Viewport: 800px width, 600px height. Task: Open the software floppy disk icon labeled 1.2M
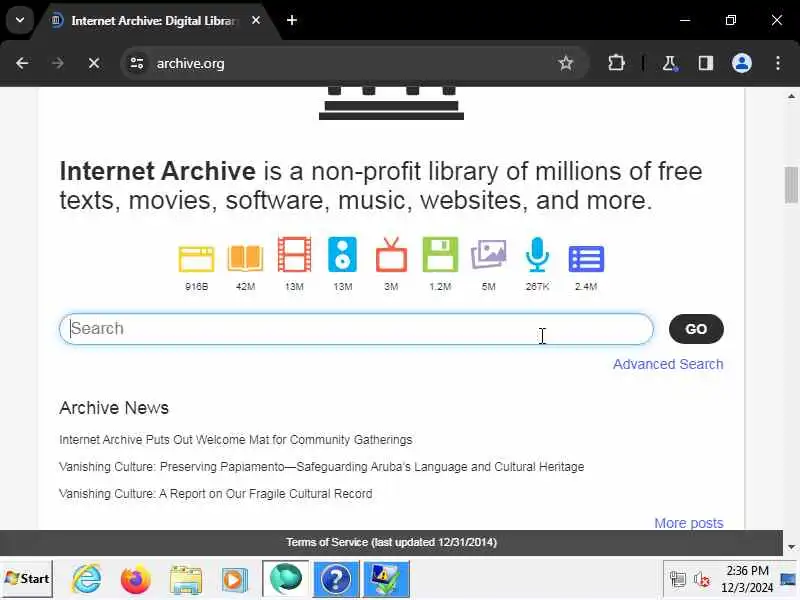coord(440,255)
